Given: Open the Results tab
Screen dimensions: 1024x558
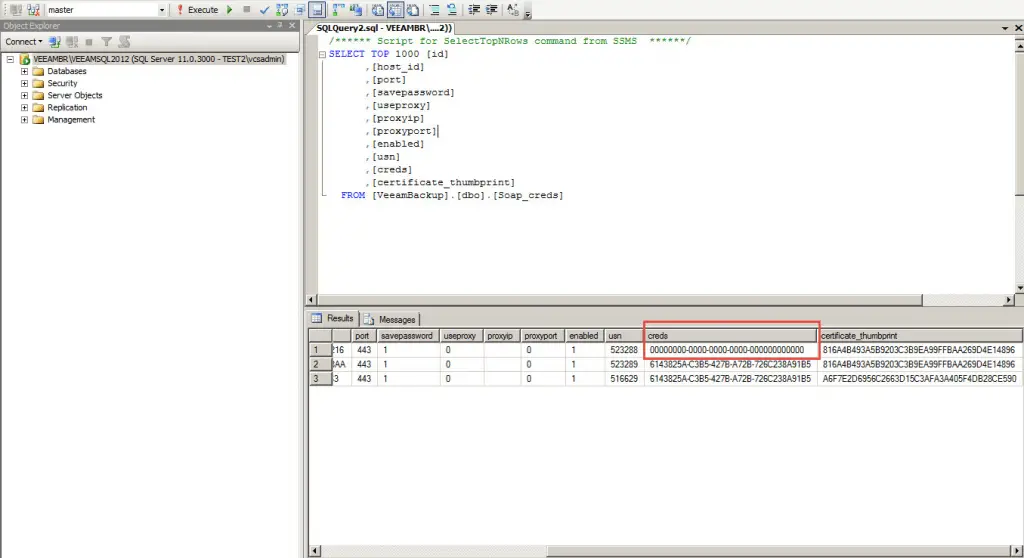Looking at the screenshot, I should pyautogui.click(x=333, y=318).
